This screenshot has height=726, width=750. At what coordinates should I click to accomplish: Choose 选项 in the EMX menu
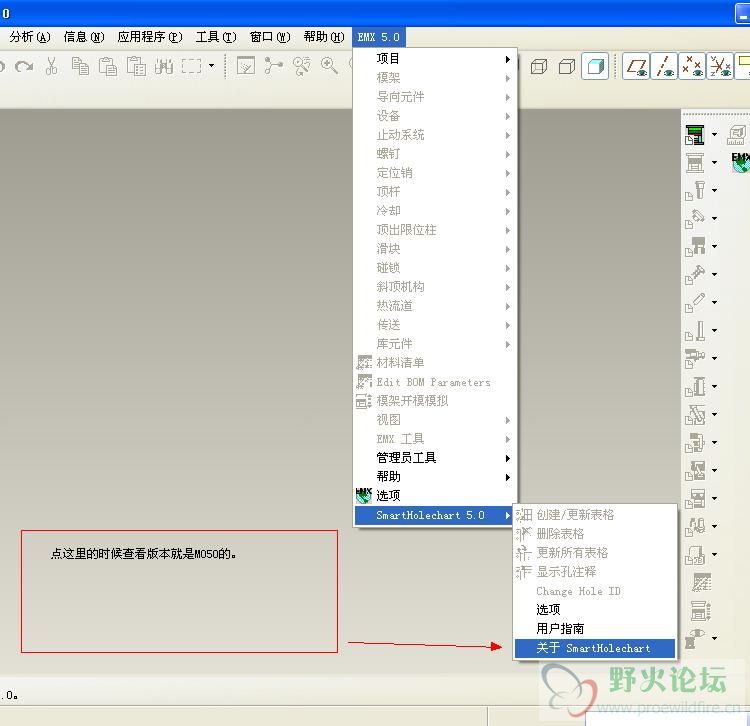pos(435,495)
